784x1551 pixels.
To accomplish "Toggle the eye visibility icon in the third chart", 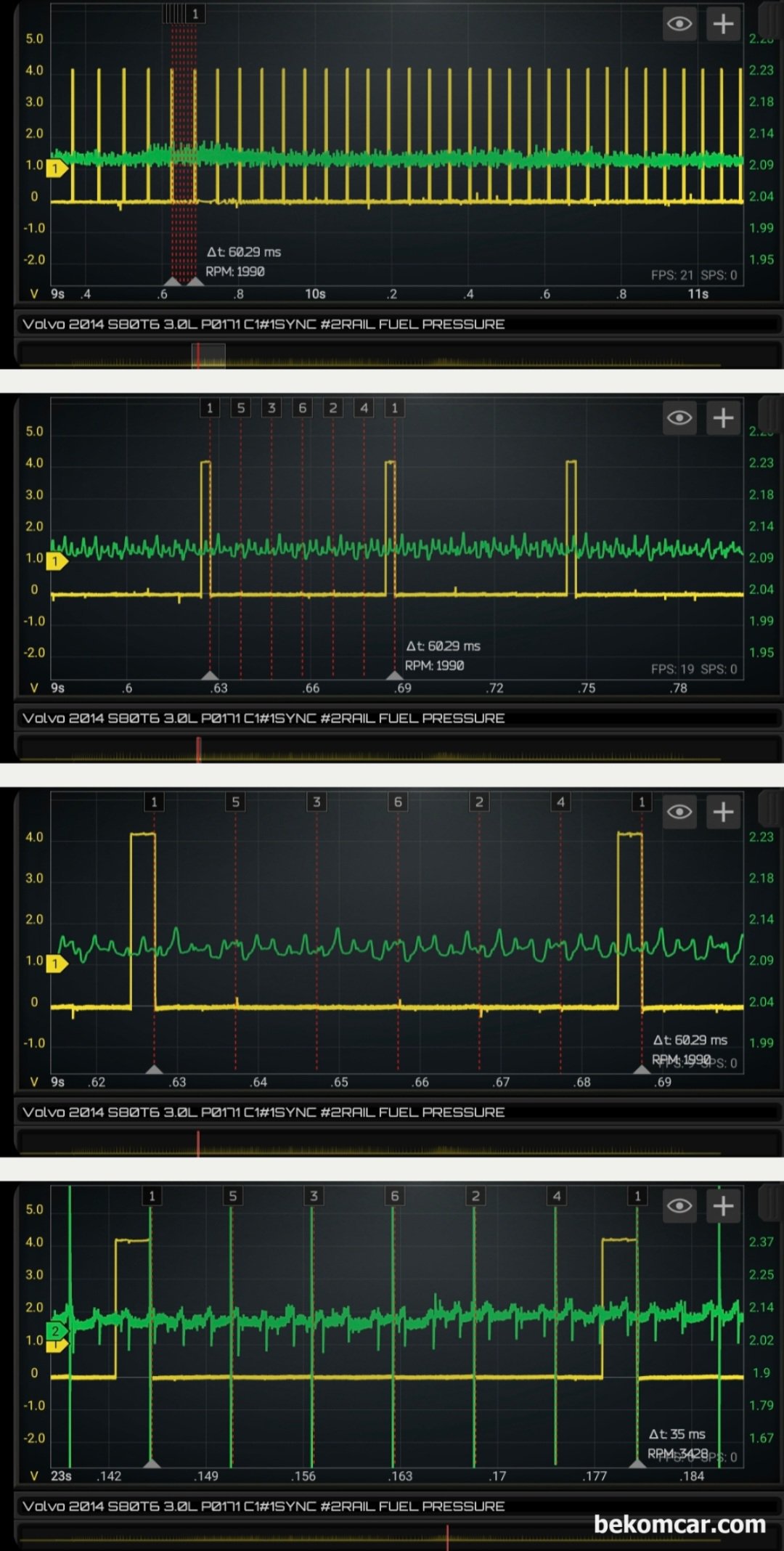I will click(x=679, y=812).
